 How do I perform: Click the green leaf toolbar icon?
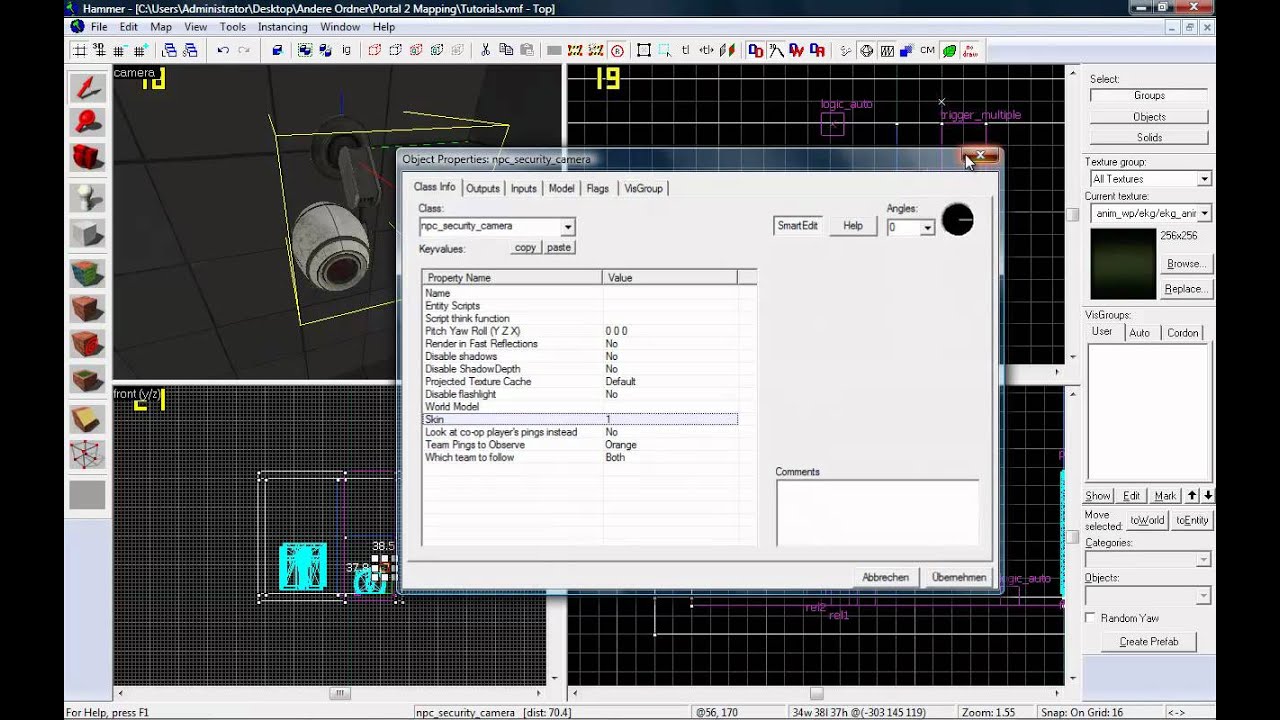(949, 50)
